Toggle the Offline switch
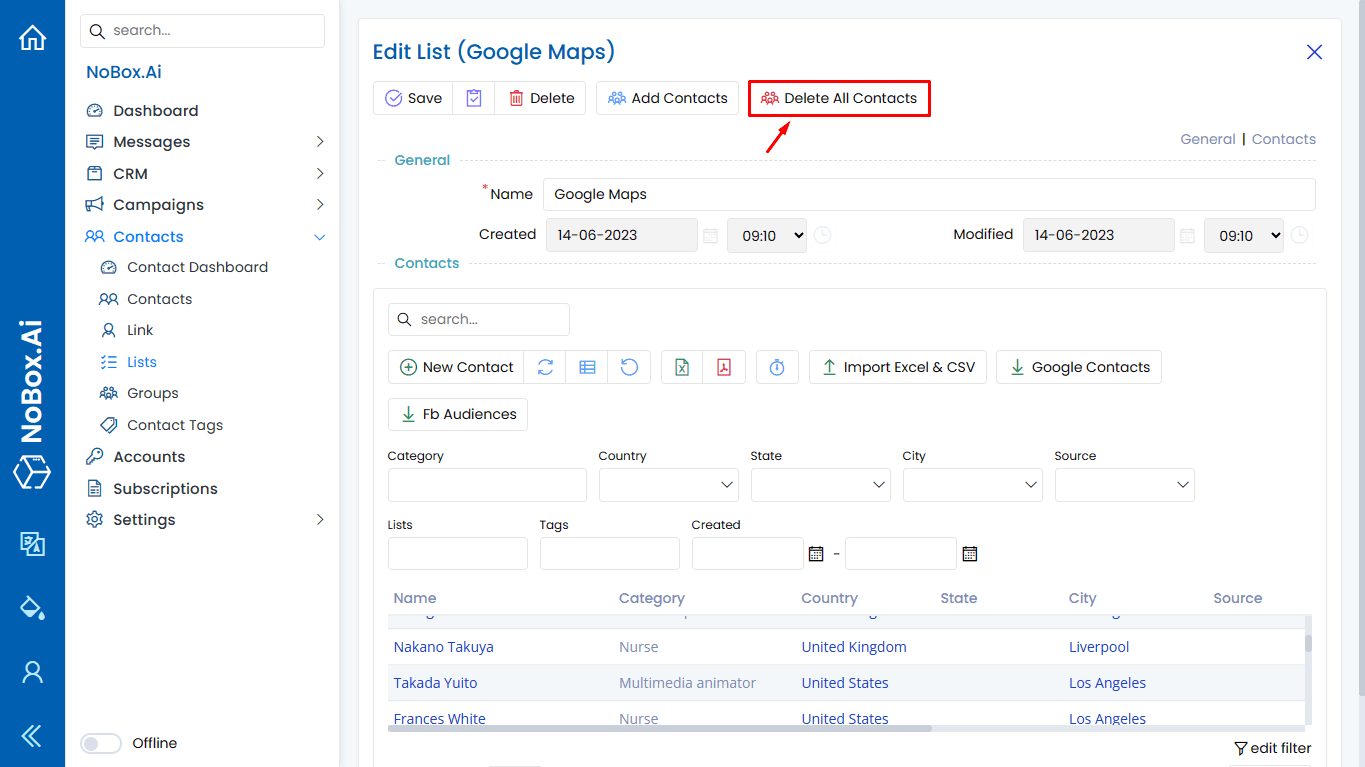The height and width of the screenshot is (767, 1365). coord(100,743)
